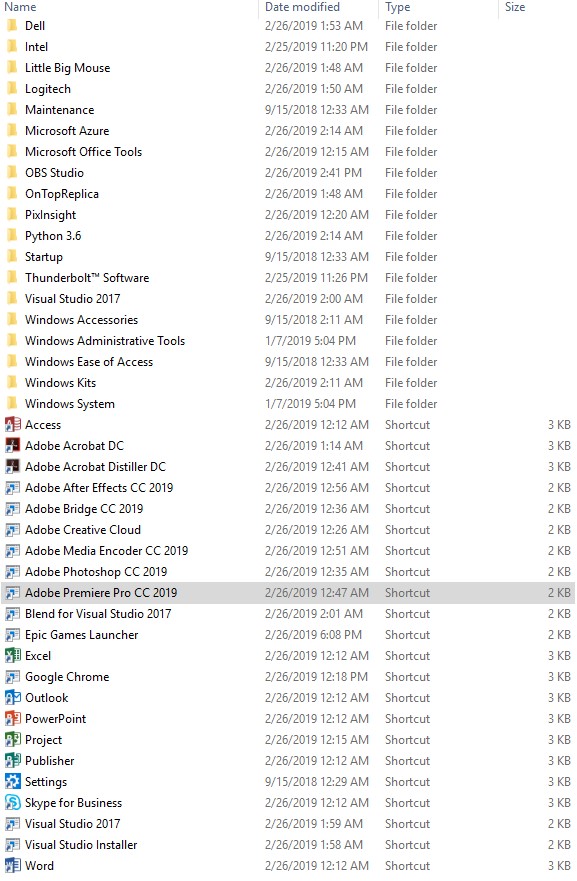Click the Adobe Premiere Pro CC 2019 icon
The height and width of the screenshot is (881, 577).
tap(12, 593)
